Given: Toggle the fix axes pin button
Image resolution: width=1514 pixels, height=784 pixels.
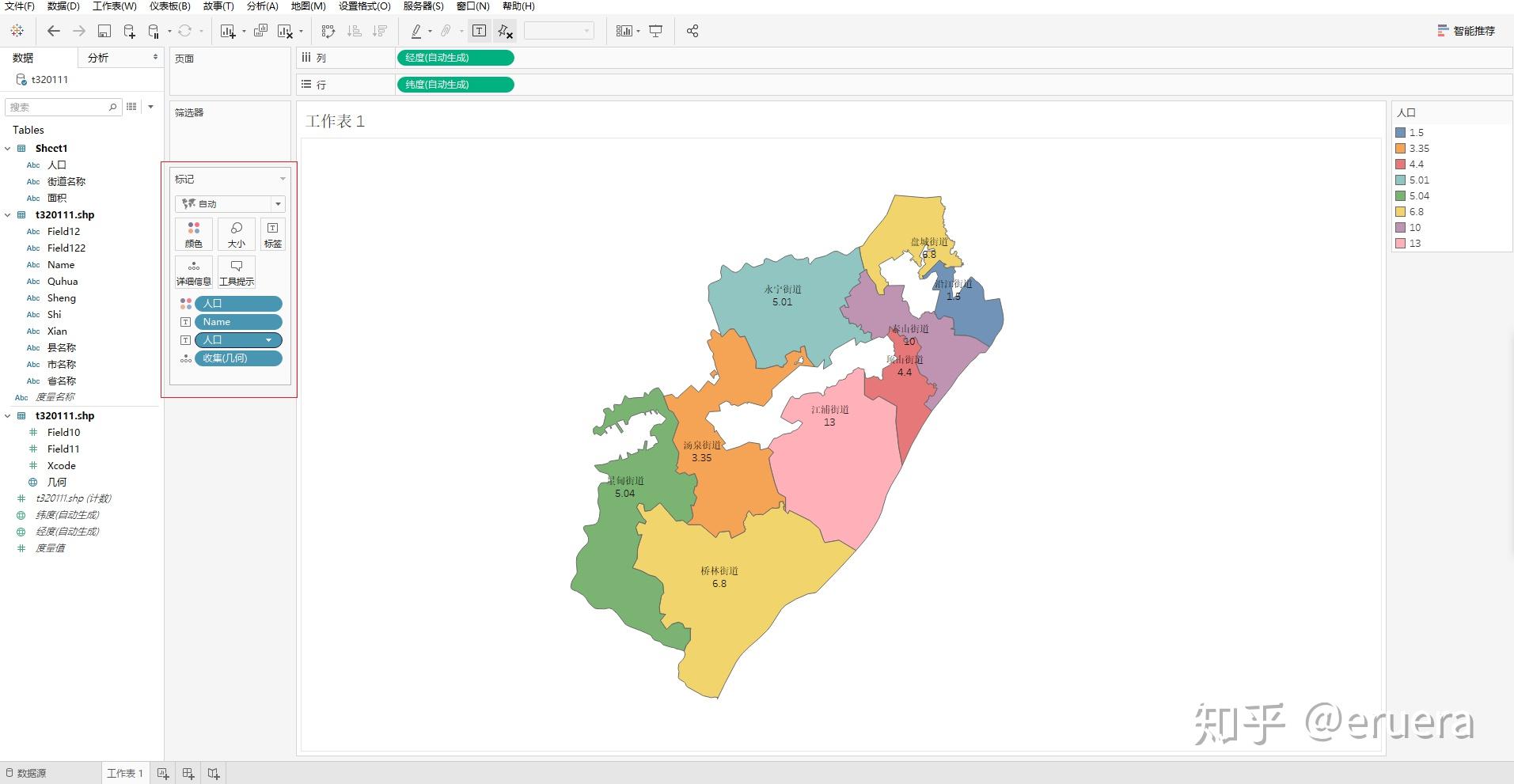Looking at the screenshot, I should [505, 31].
